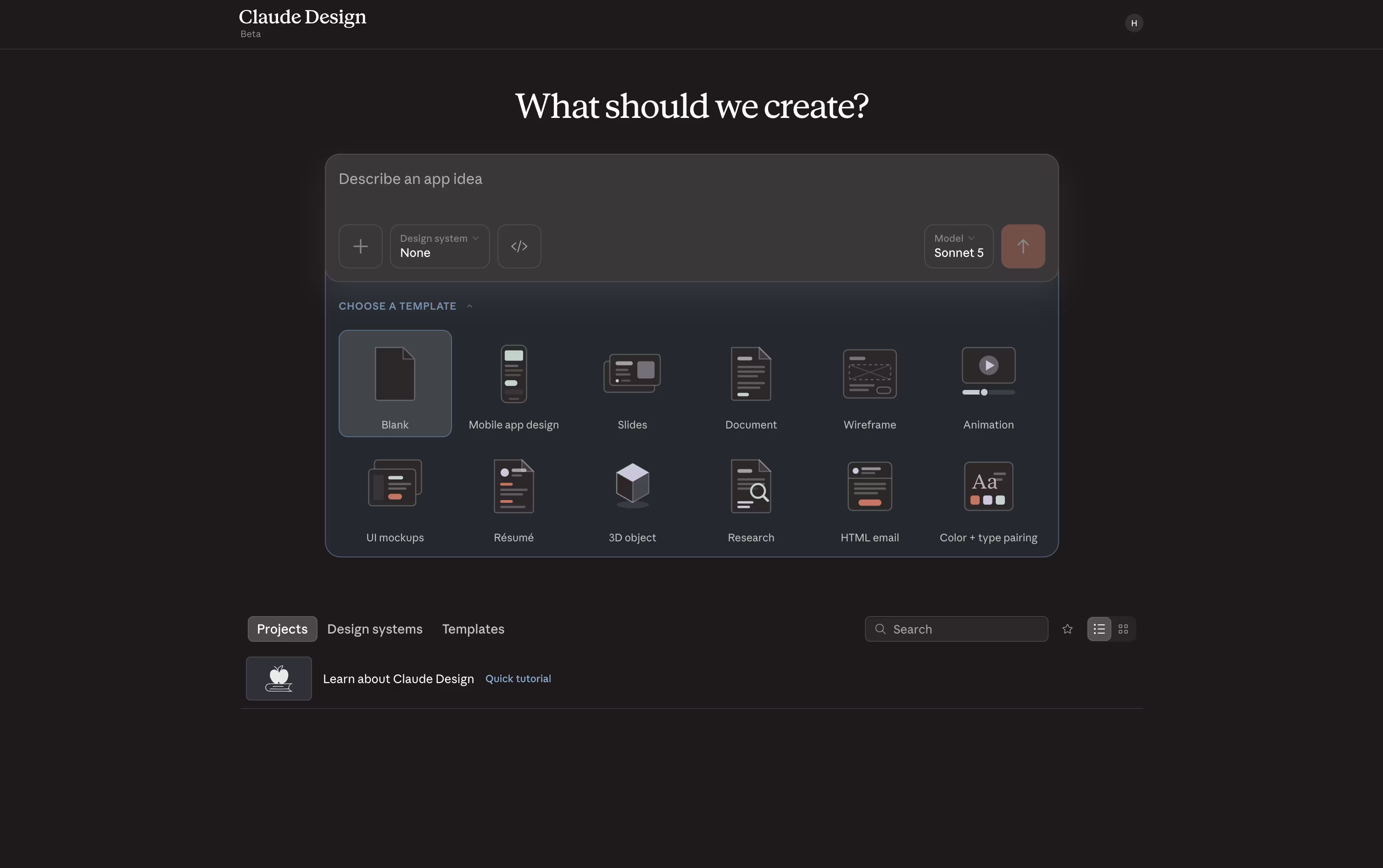Open Learn about Claude Design row
Screen dimensions: 1383x868
point(692,679)
